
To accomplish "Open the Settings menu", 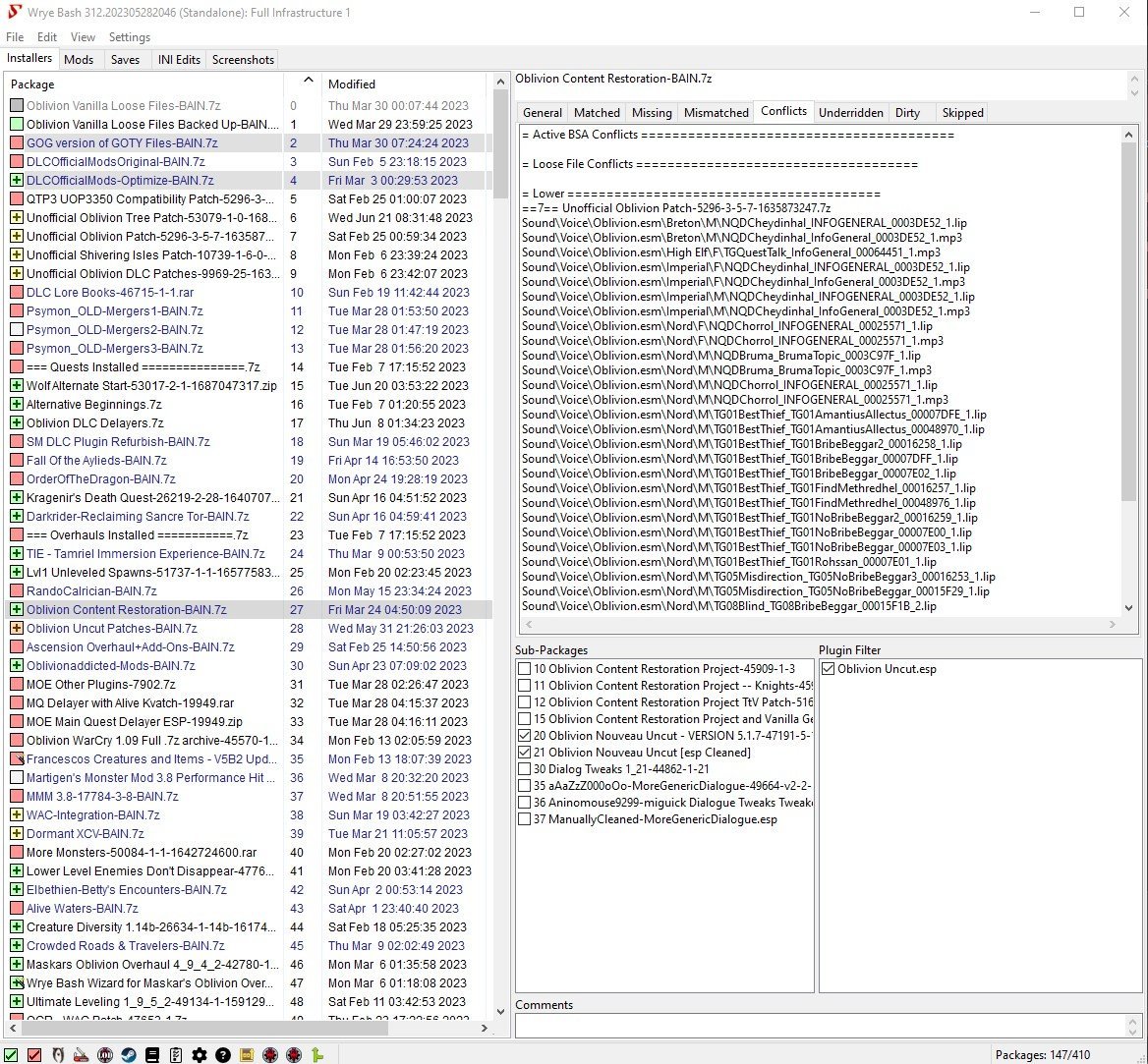I will pyautogui.click(x=130, y=37).
